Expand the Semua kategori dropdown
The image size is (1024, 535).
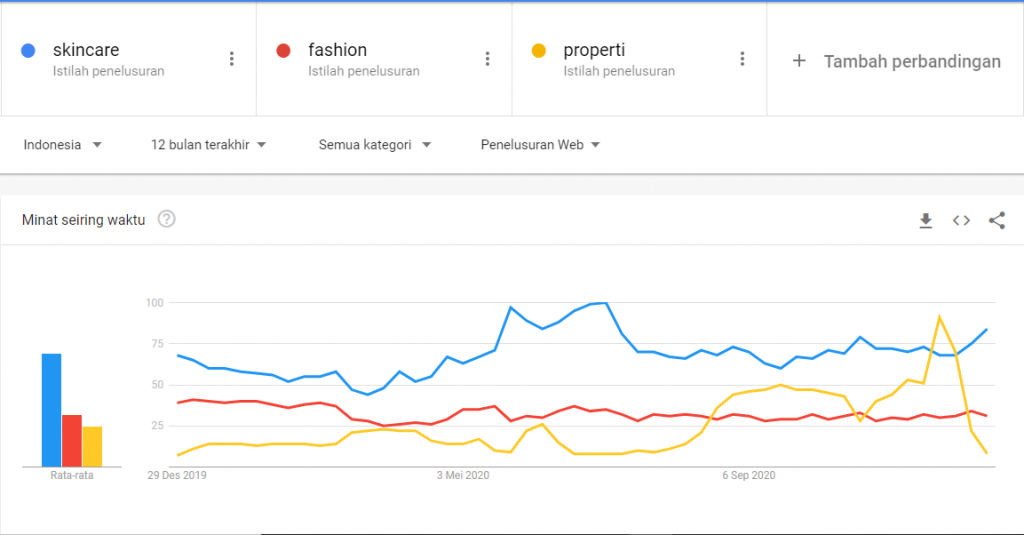375,145
